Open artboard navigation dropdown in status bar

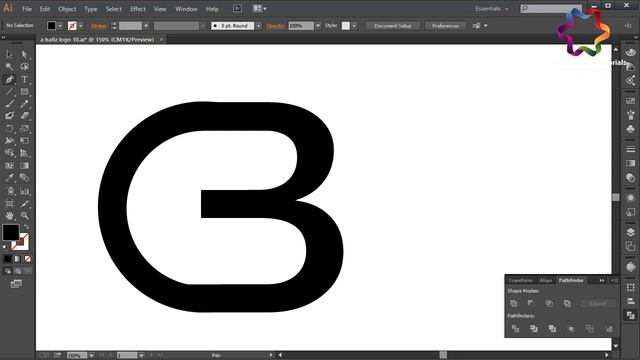[x=141, y=356]
